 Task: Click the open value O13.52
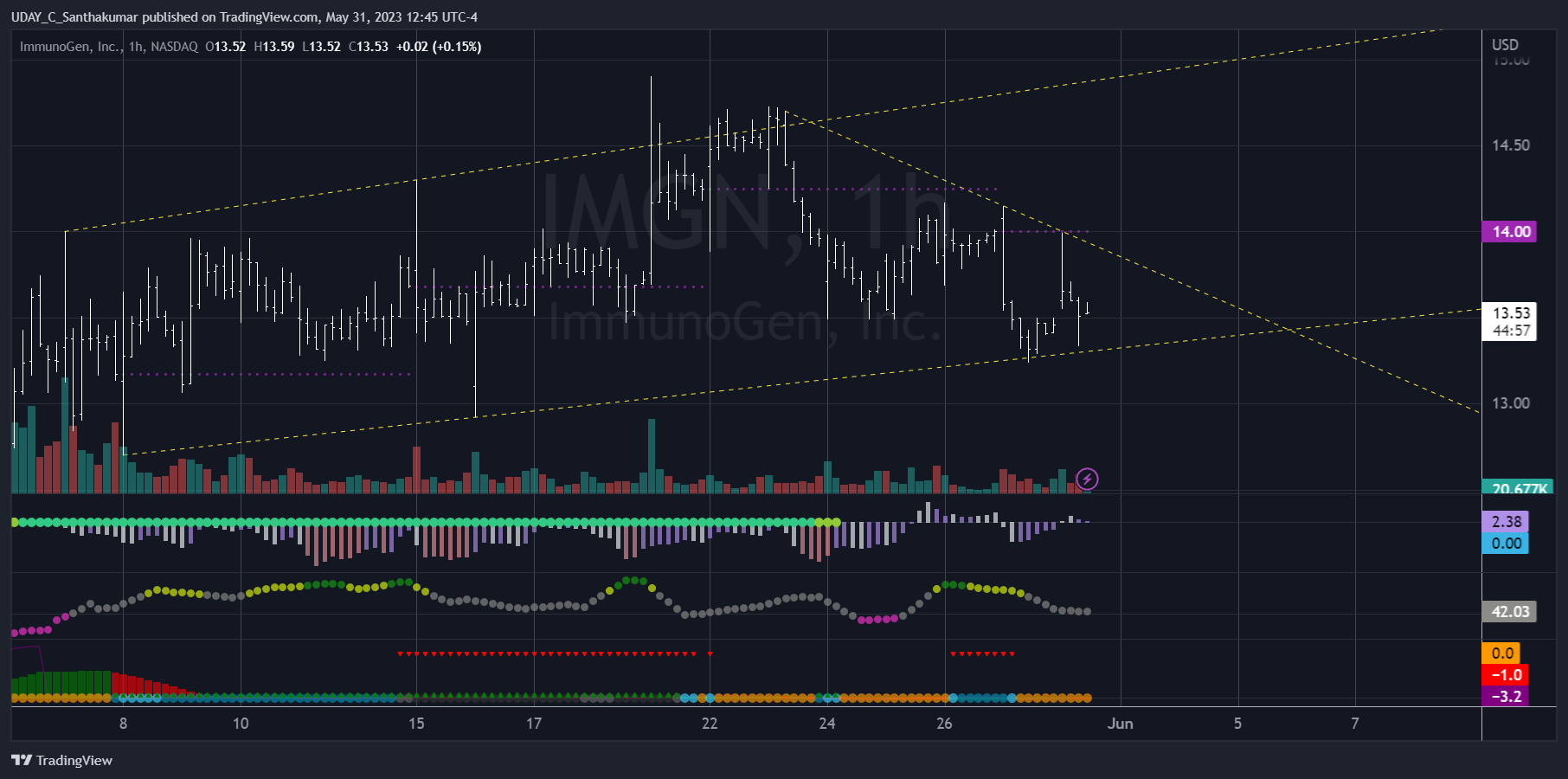[x=226, y=47]
